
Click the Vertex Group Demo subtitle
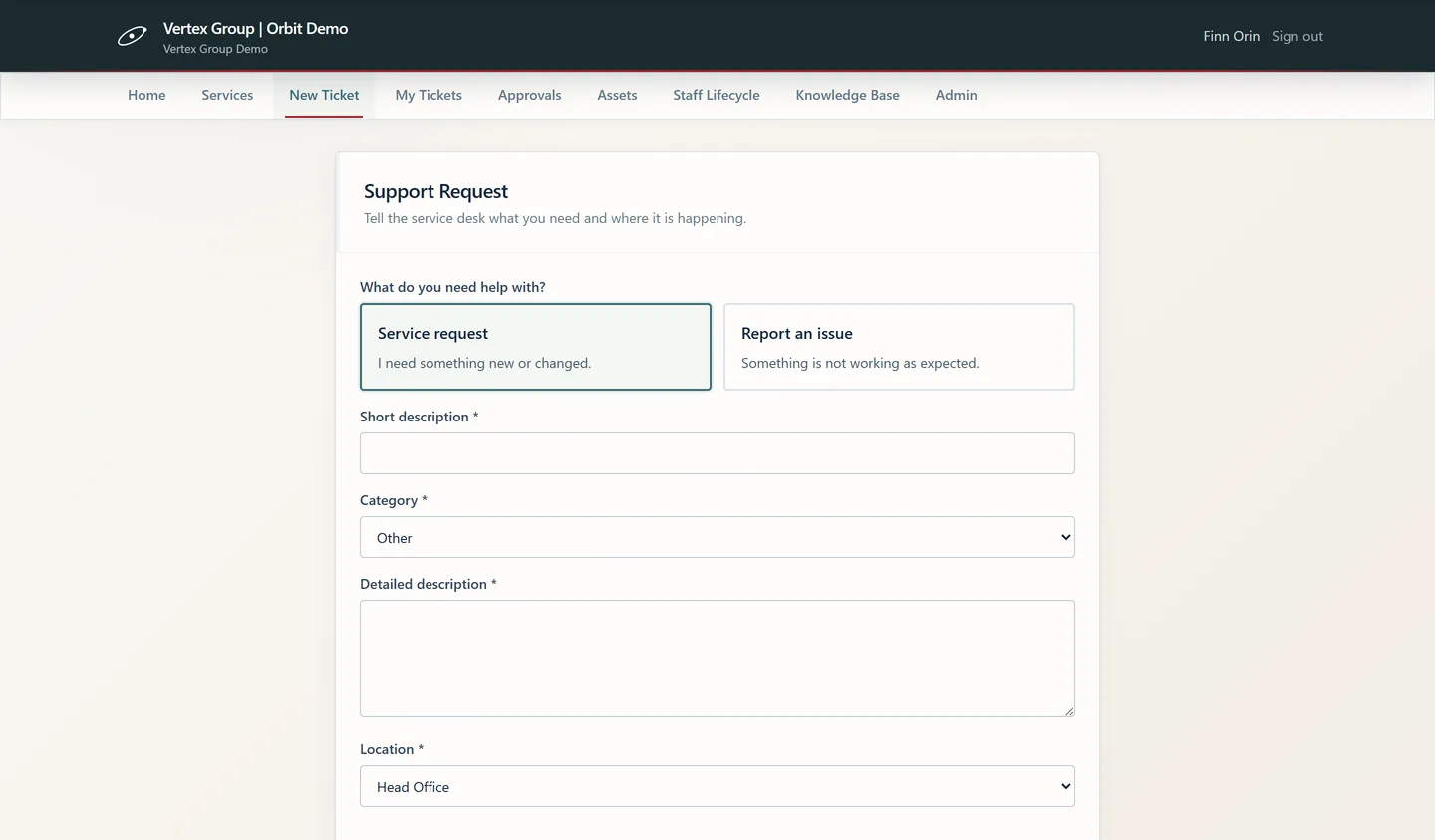[x=215, y=49]
